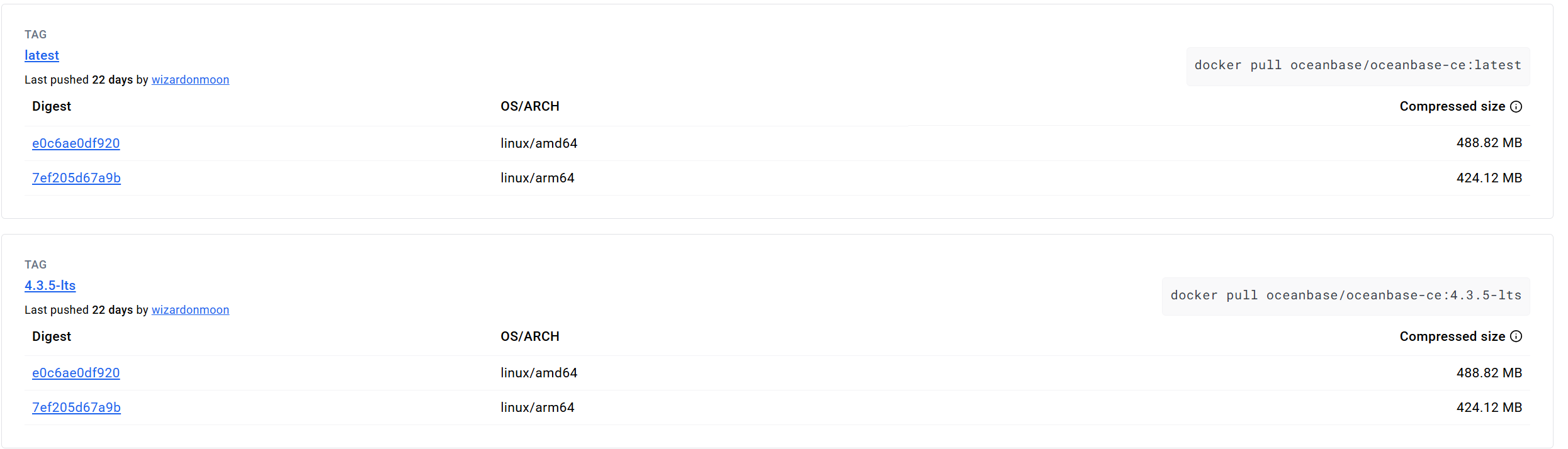Screen dimensions: 1568x449
Task: Open the latest tag link
Action: 42,55
